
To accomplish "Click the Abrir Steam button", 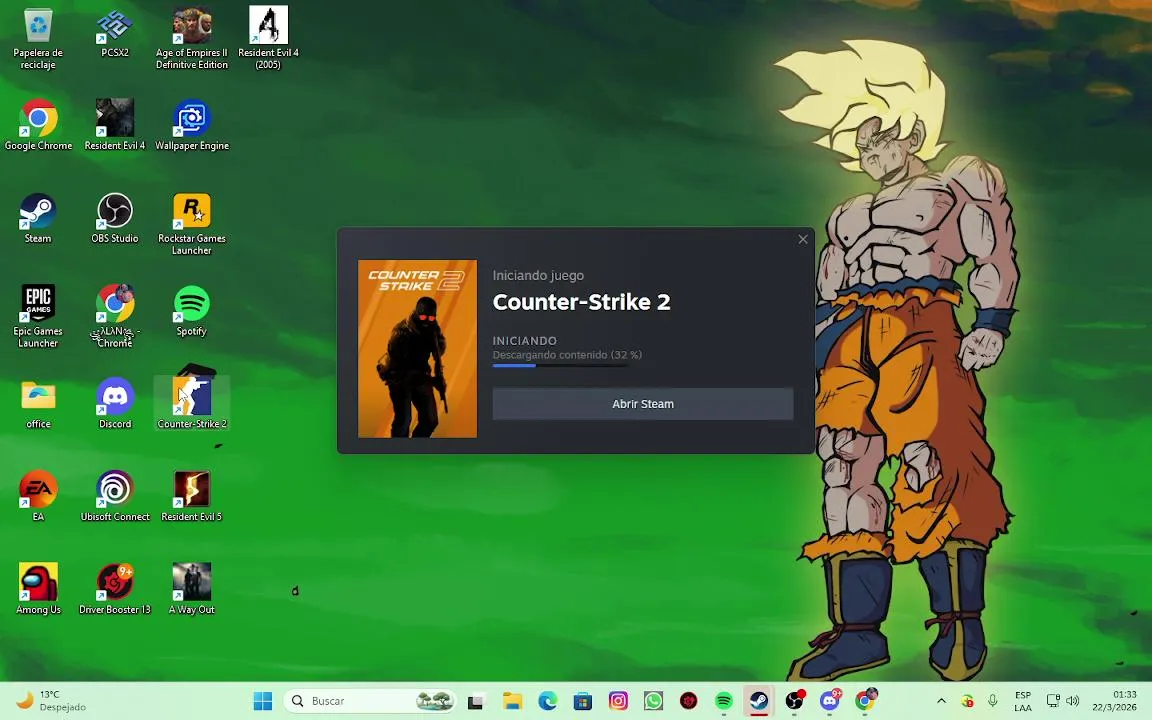I will [643, 404].
